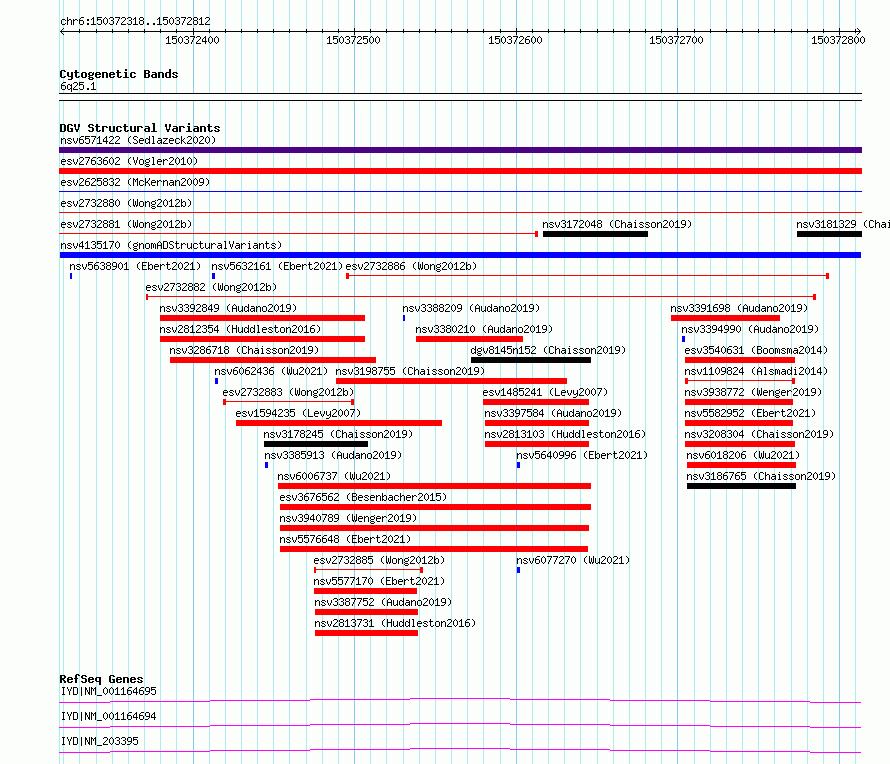Image resolution: width=890 pixels, height=764 pixels.
Task: Open nsv3391698 (Audano2019) variant
Action: click(x=739, y=308)
